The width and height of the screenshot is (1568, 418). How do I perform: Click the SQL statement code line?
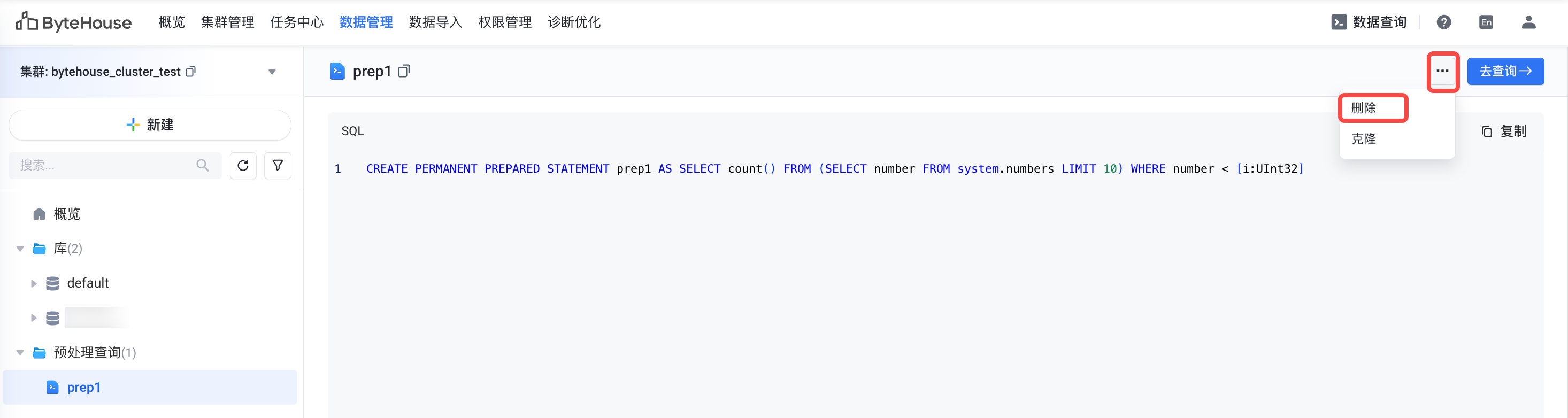(834, 168)
